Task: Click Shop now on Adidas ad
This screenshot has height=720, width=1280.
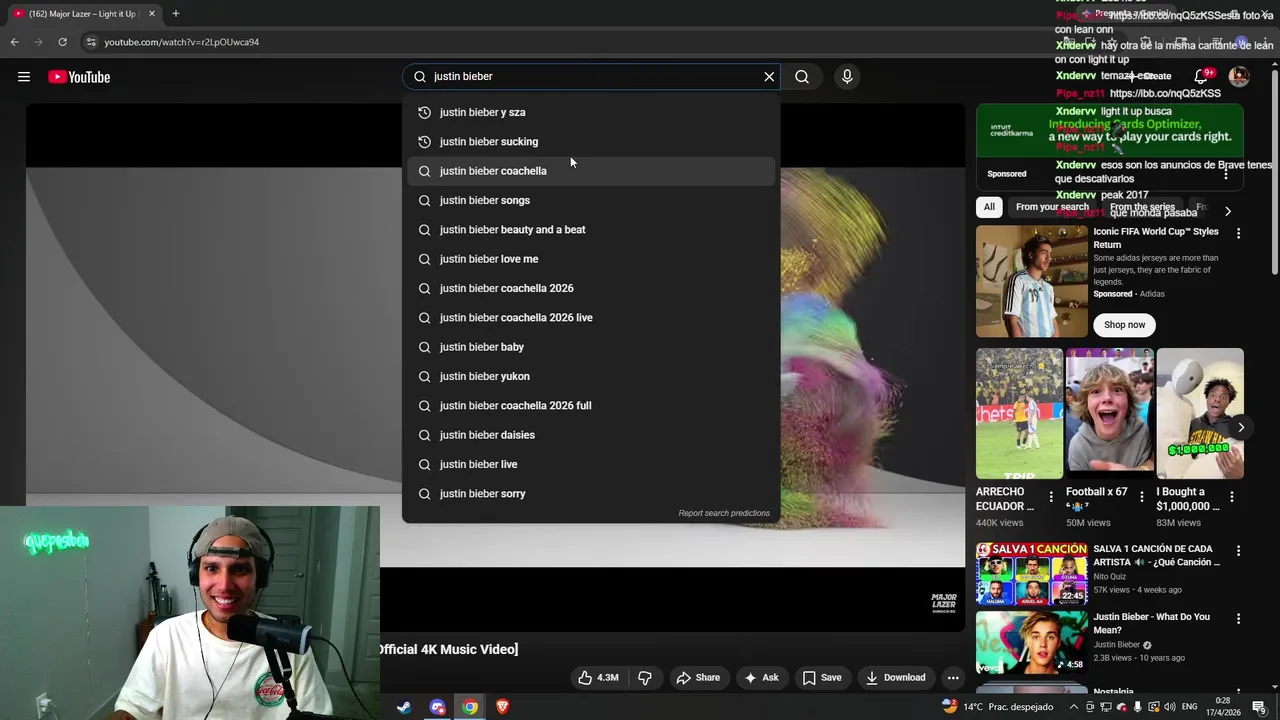Action: (x=1125, y=325)
